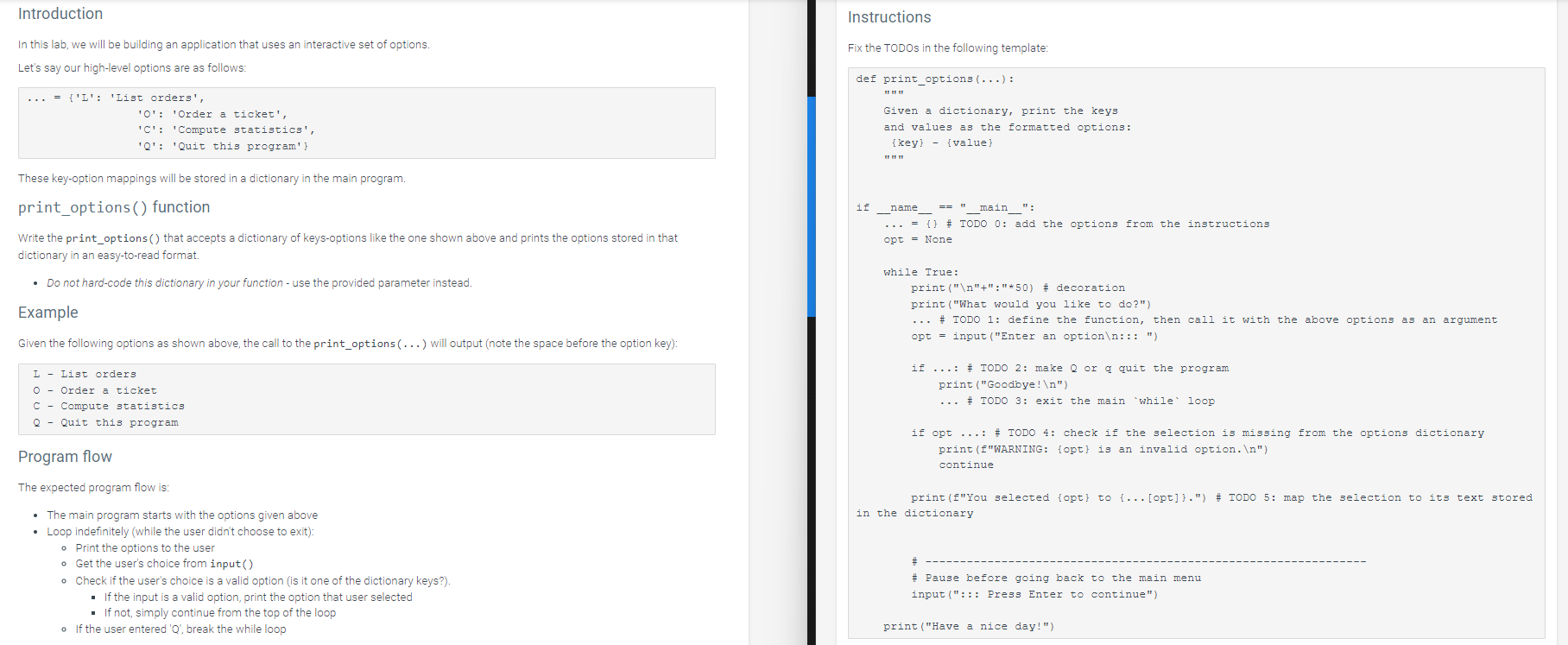Click the 'while True:' code line
The height and width of the screenshot is (645, 1568).
921,272
